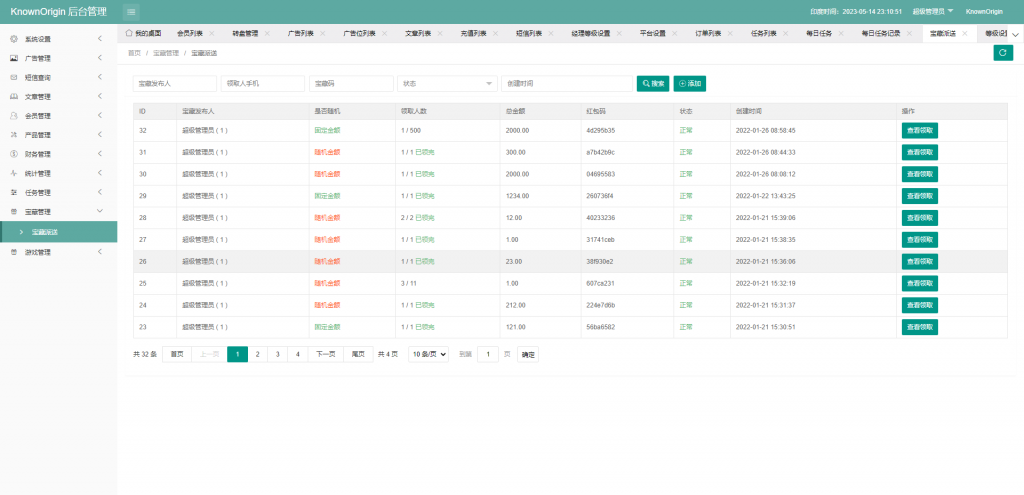Switch to the 订单列表 tab
Screen dimensions: 1024x495
[x=709, y=33]
